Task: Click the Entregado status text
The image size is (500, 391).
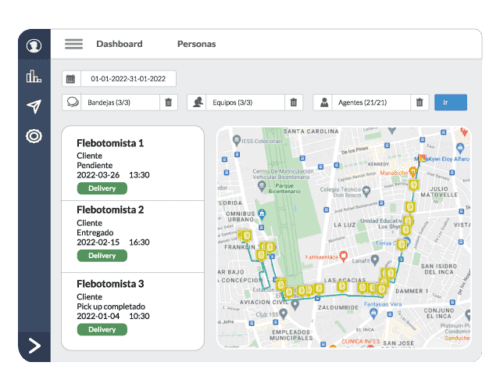Action: pos(95,233)
